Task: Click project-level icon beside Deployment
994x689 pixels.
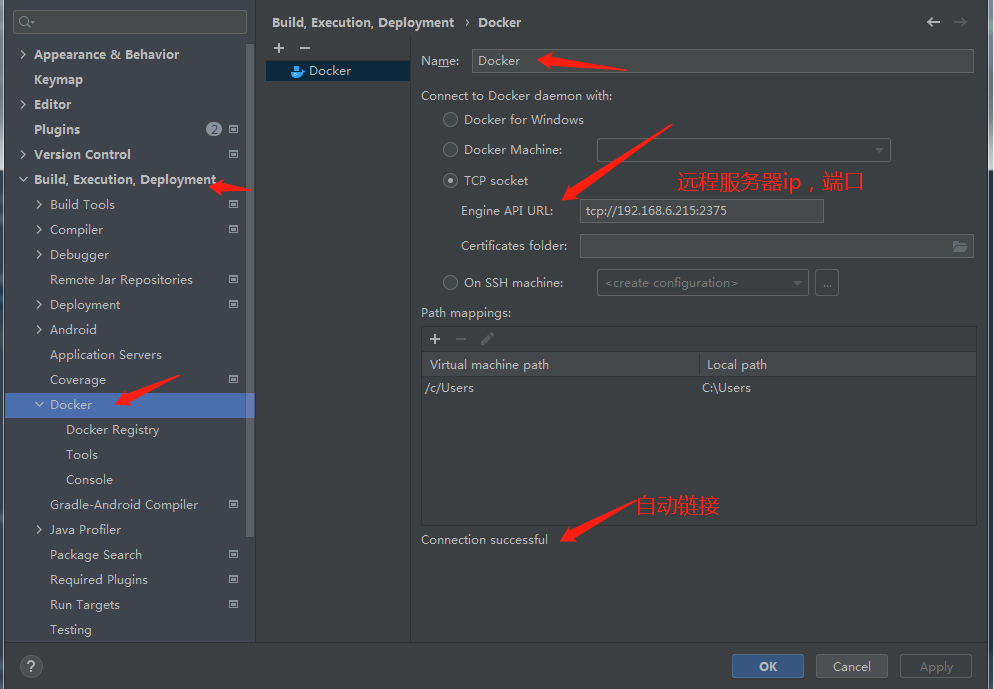Action: 233,304
